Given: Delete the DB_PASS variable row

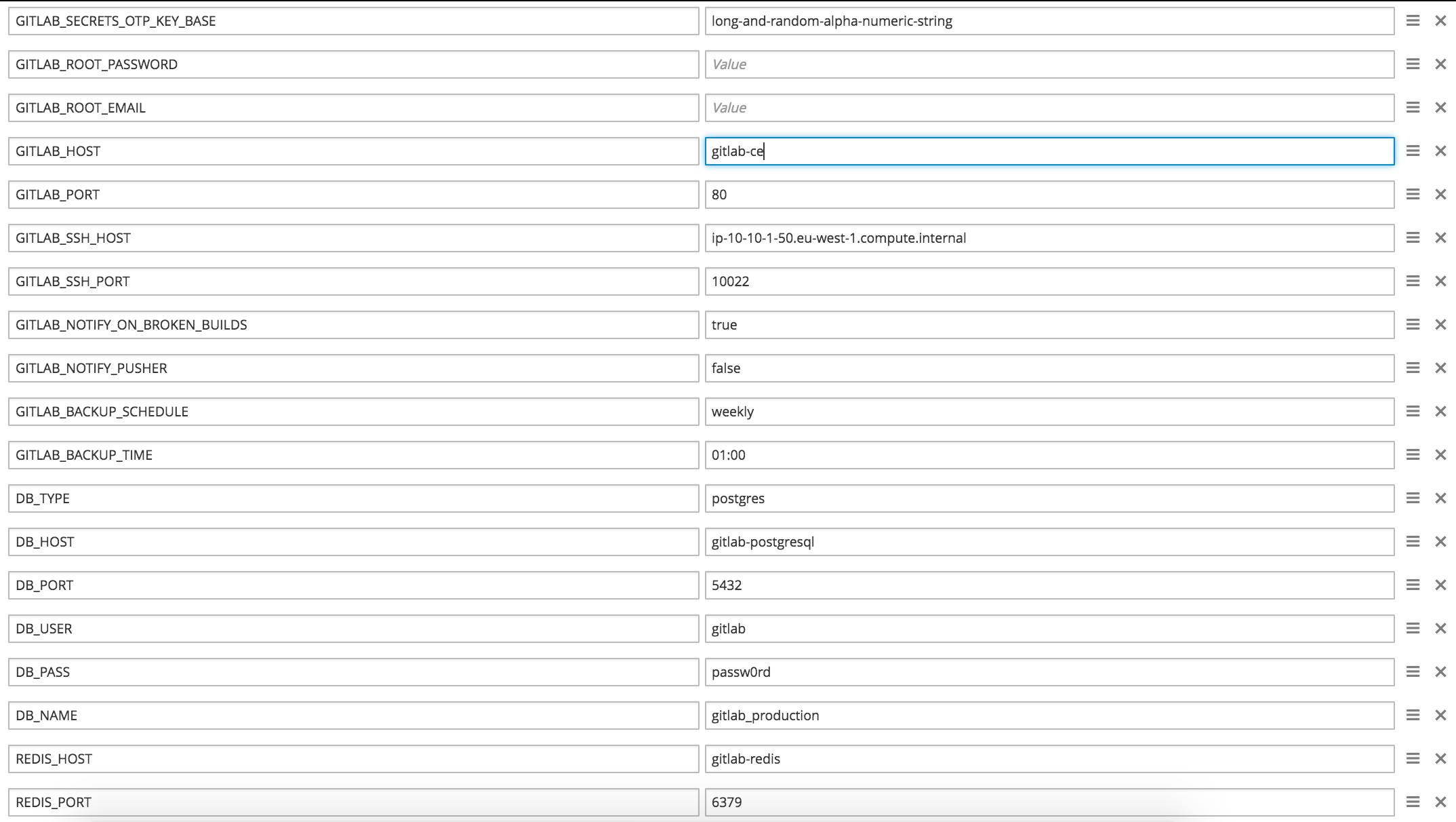Looking at the screenshot, I should point(1440,672).
